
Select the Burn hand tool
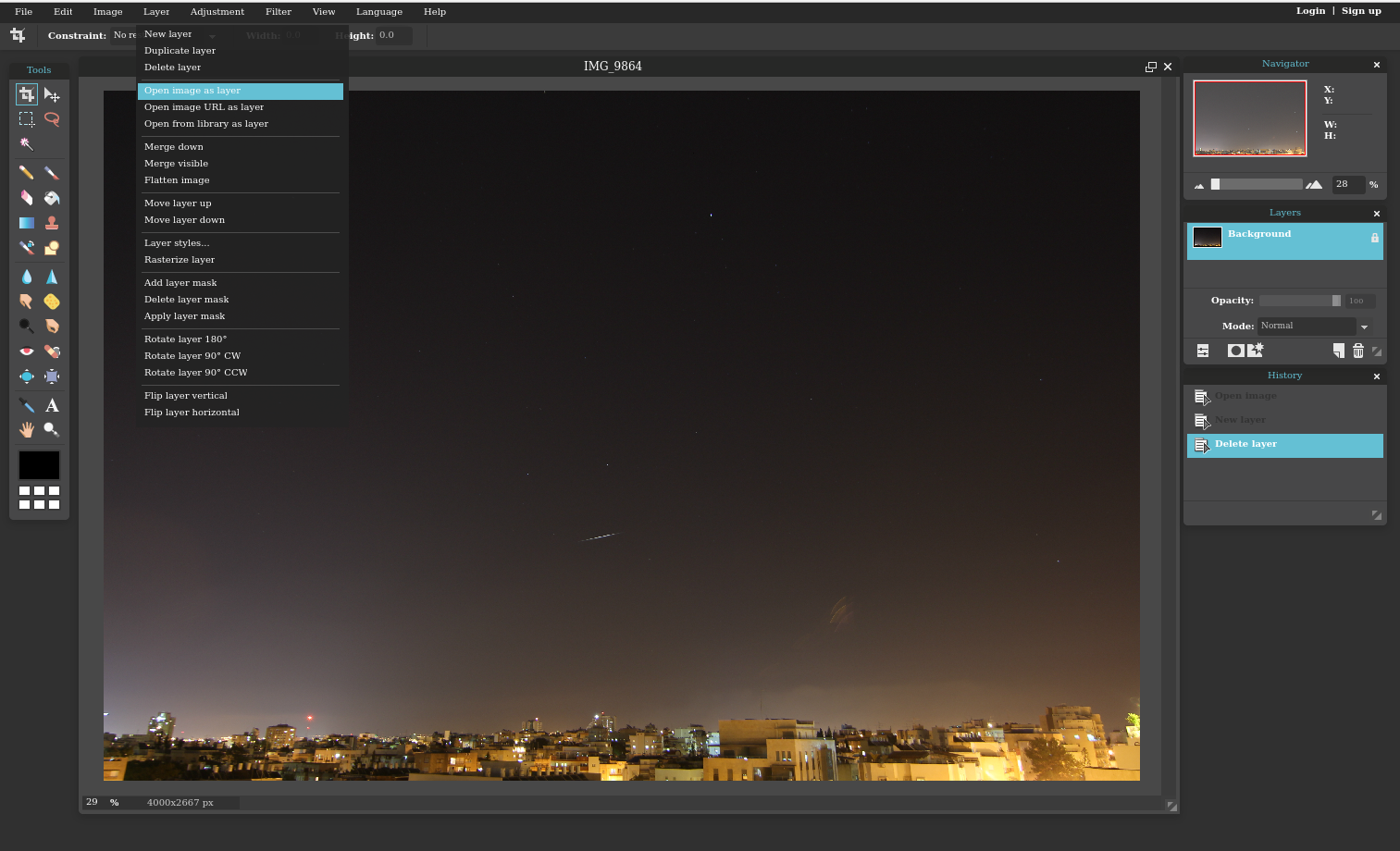[52, 327]
